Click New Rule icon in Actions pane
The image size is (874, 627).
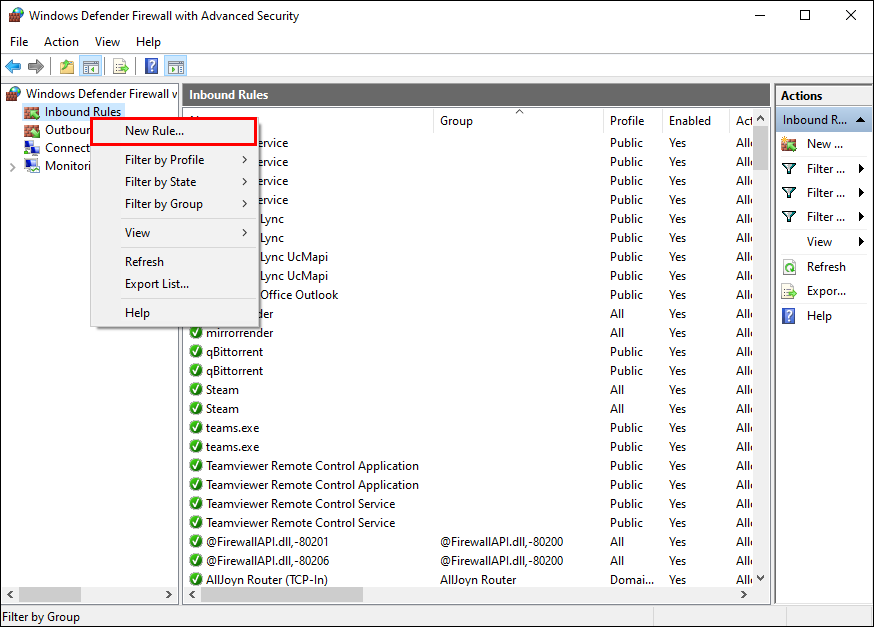(x=789, y=144)
